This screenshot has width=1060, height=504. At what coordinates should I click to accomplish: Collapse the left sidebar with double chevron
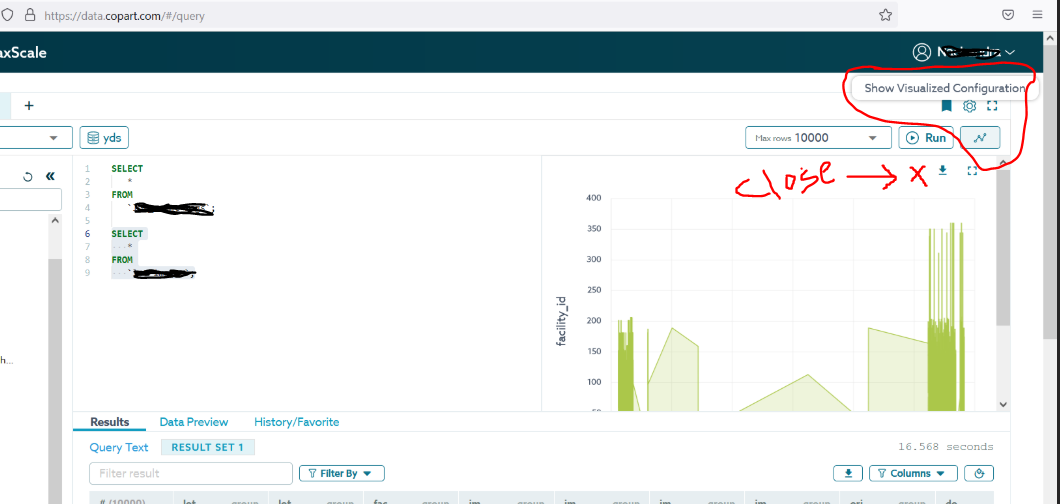point(50,176)
